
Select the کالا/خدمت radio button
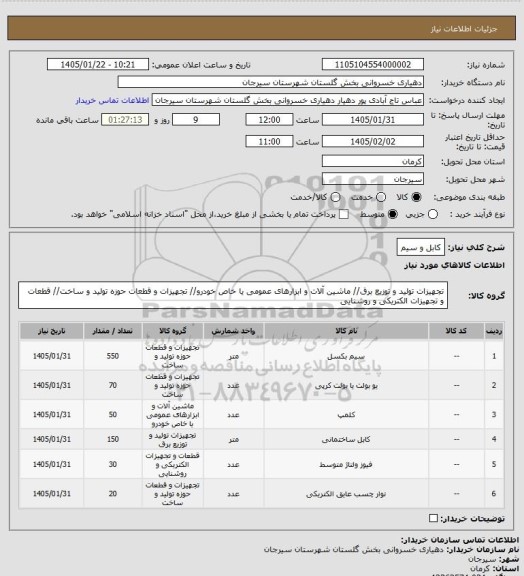tap(335, 197)
